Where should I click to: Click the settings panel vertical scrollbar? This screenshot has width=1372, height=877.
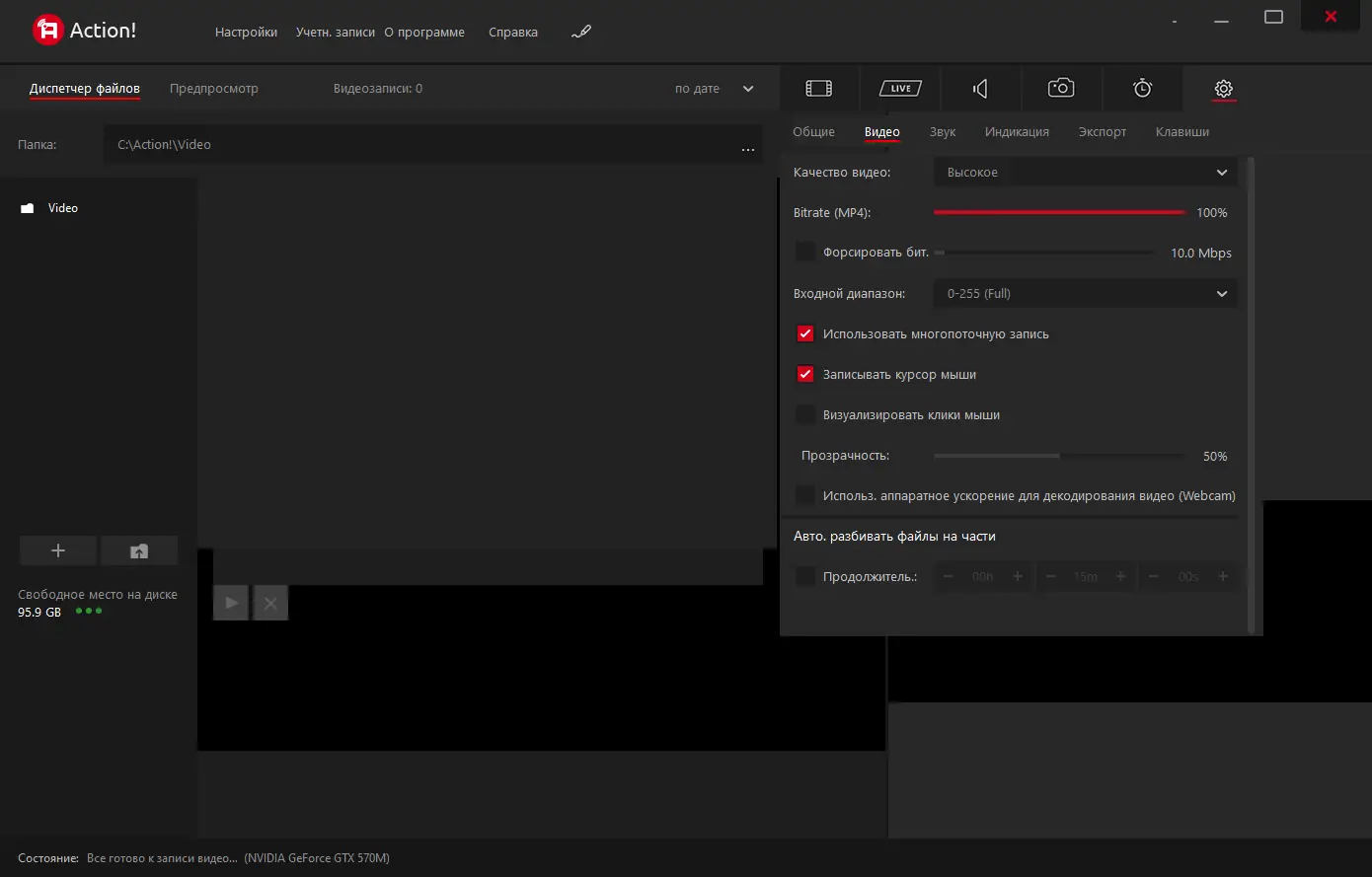pos(1251,395)
